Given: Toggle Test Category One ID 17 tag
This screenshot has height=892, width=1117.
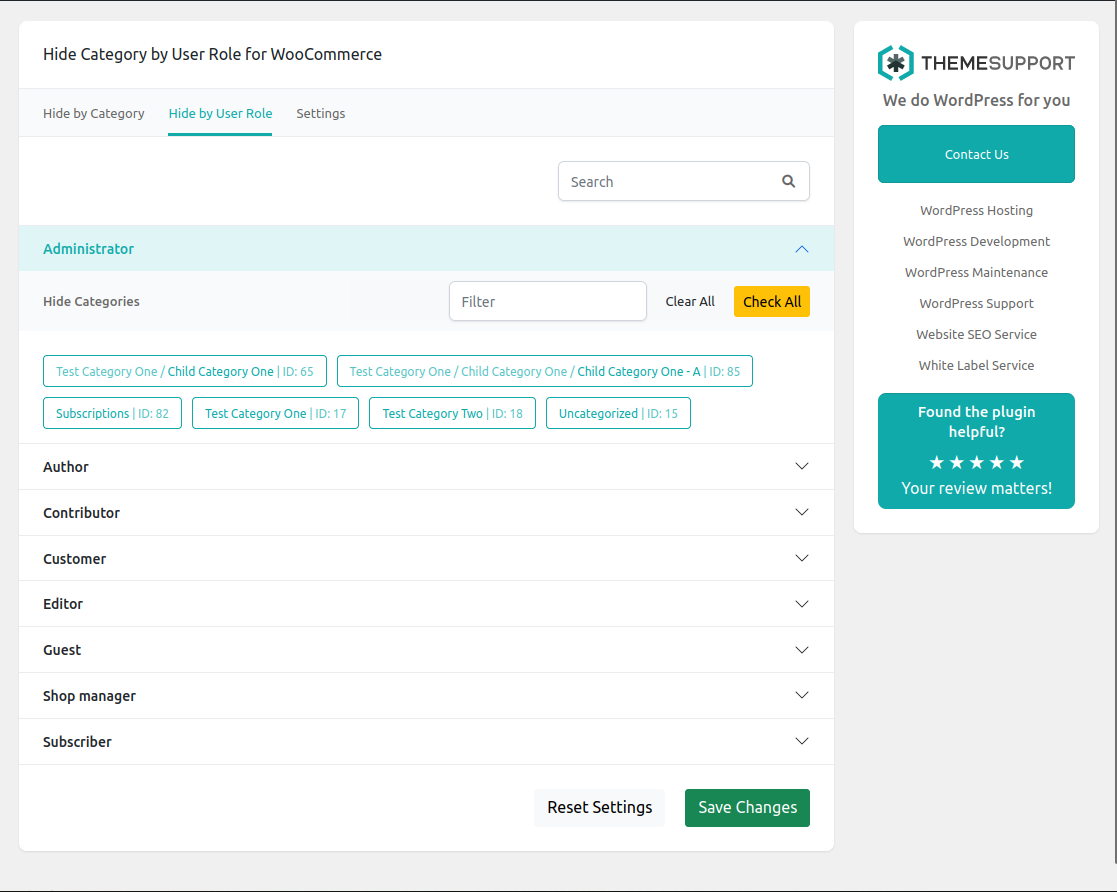Looking at the screenshot, I should point(275,413).
